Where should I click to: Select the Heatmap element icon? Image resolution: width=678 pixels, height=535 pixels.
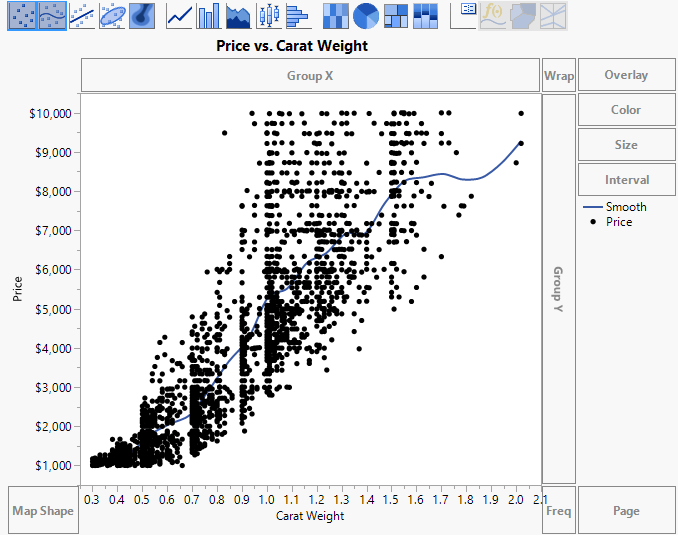click(x=336, y=16)
